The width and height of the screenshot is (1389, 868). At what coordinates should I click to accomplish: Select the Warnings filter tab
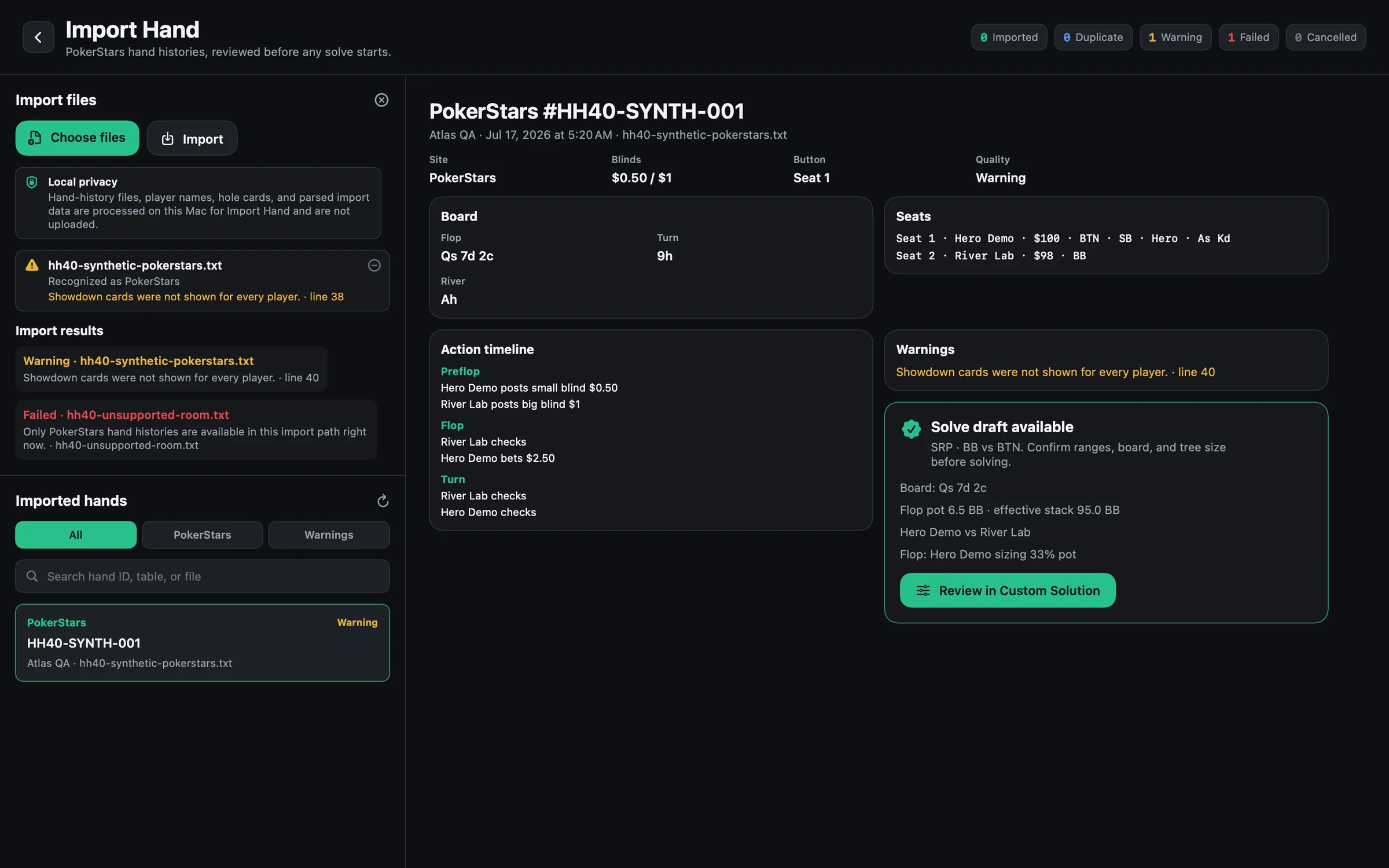(329, 535)
